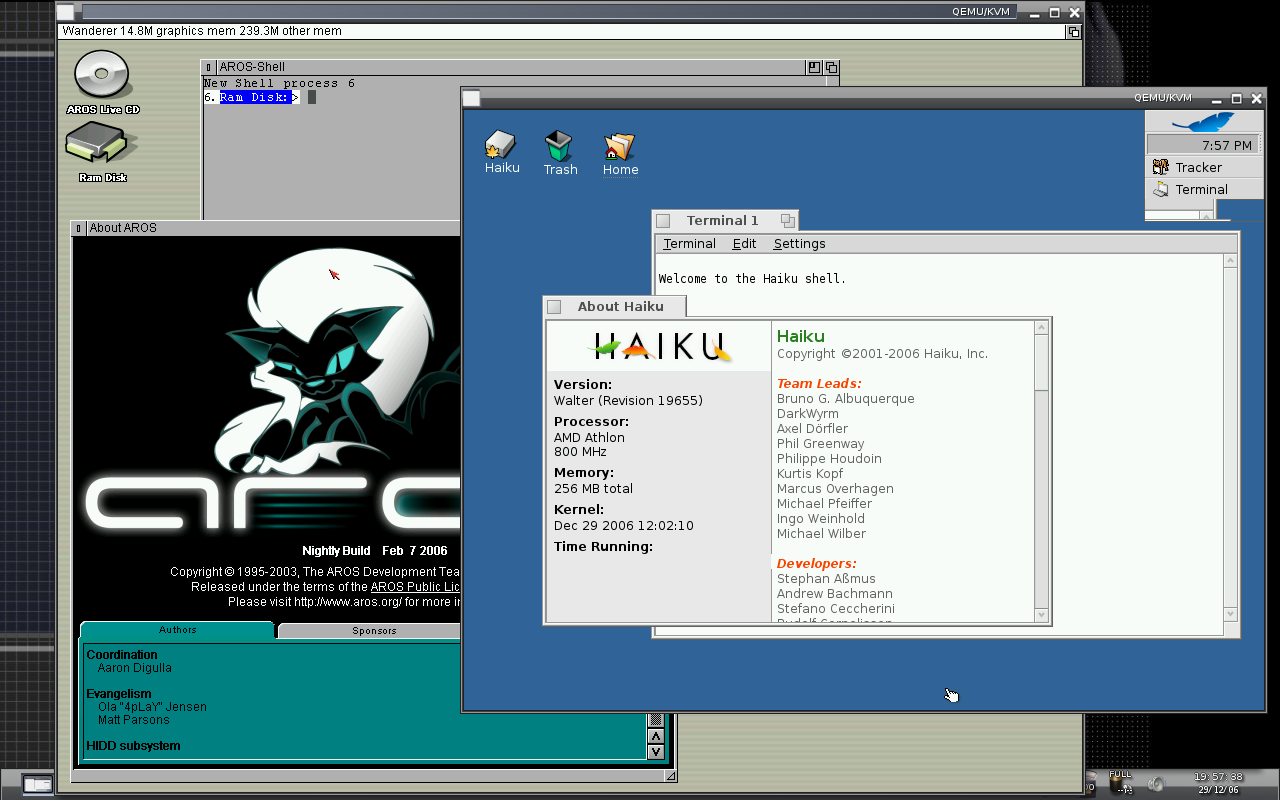Toggle zoom box on Terminal 1 tab
The height and width of the screenshot is (800, 1280).
click(x=787, y=221)
